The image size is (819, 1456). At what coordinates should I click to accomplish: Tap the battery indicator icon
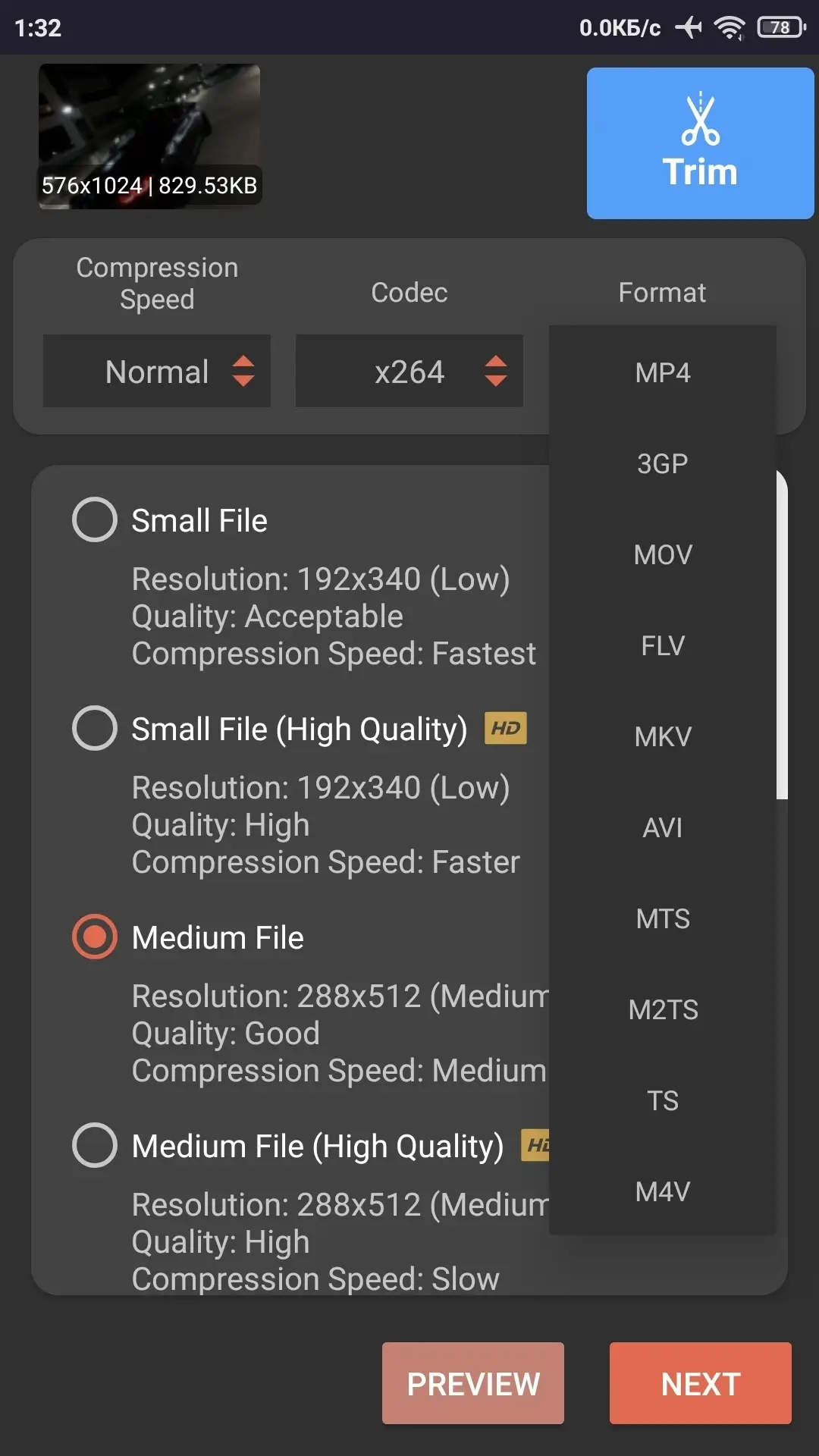pos(781,28)
